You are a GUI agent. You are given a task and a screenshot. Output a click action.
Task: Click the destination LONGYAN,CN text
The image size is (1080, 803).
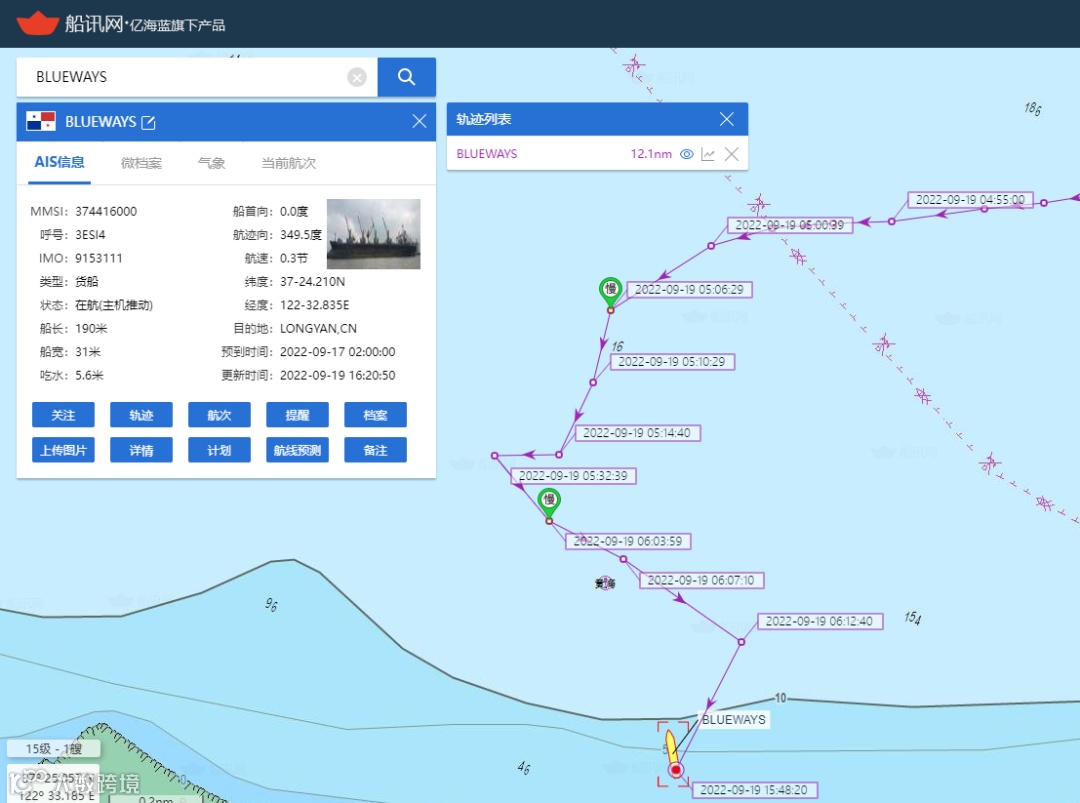(318, 328)
